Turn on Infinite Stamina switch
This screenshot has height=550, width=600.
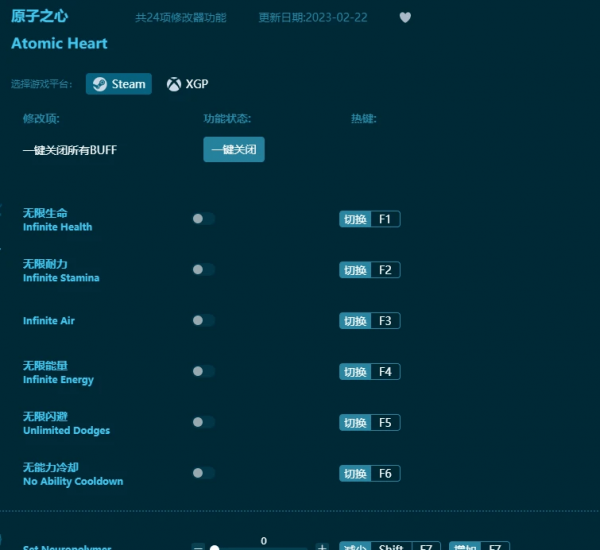click(x=203, y=270)
